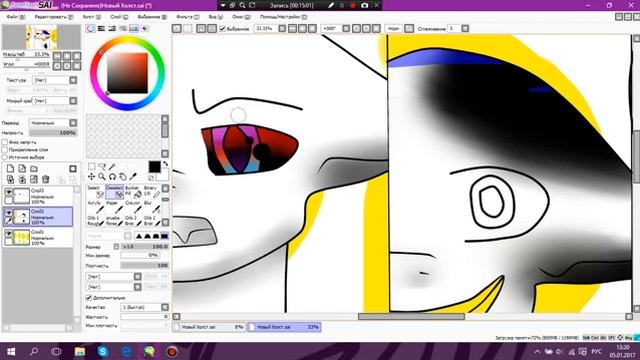
Task: Create a new normal layer
Action: pyautogui.click(x=10, y=168)
